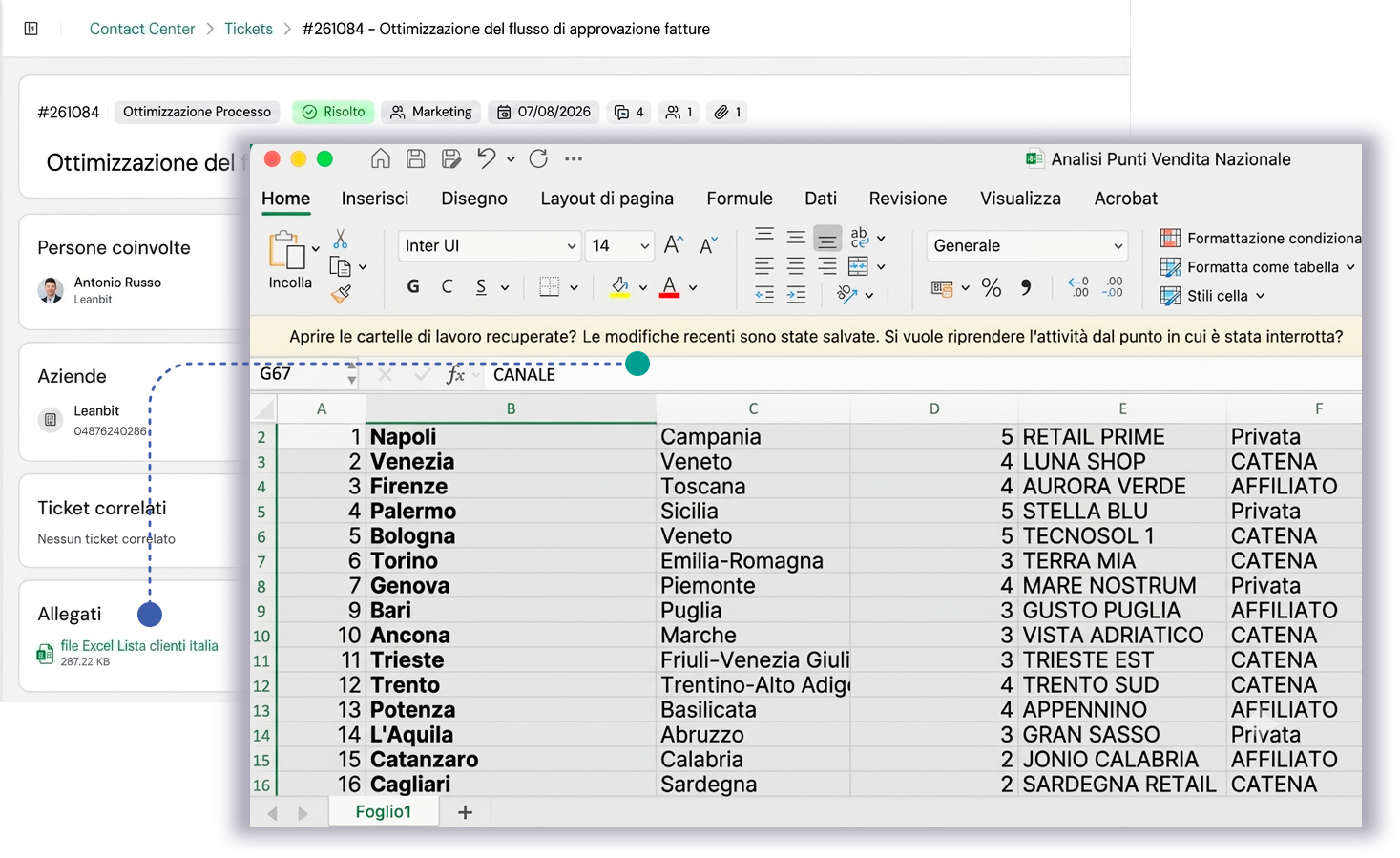Image resolution: width=1400 pixels, height=858 pixels.
Task: Align text to the left
Action: [x=764, y=266]
